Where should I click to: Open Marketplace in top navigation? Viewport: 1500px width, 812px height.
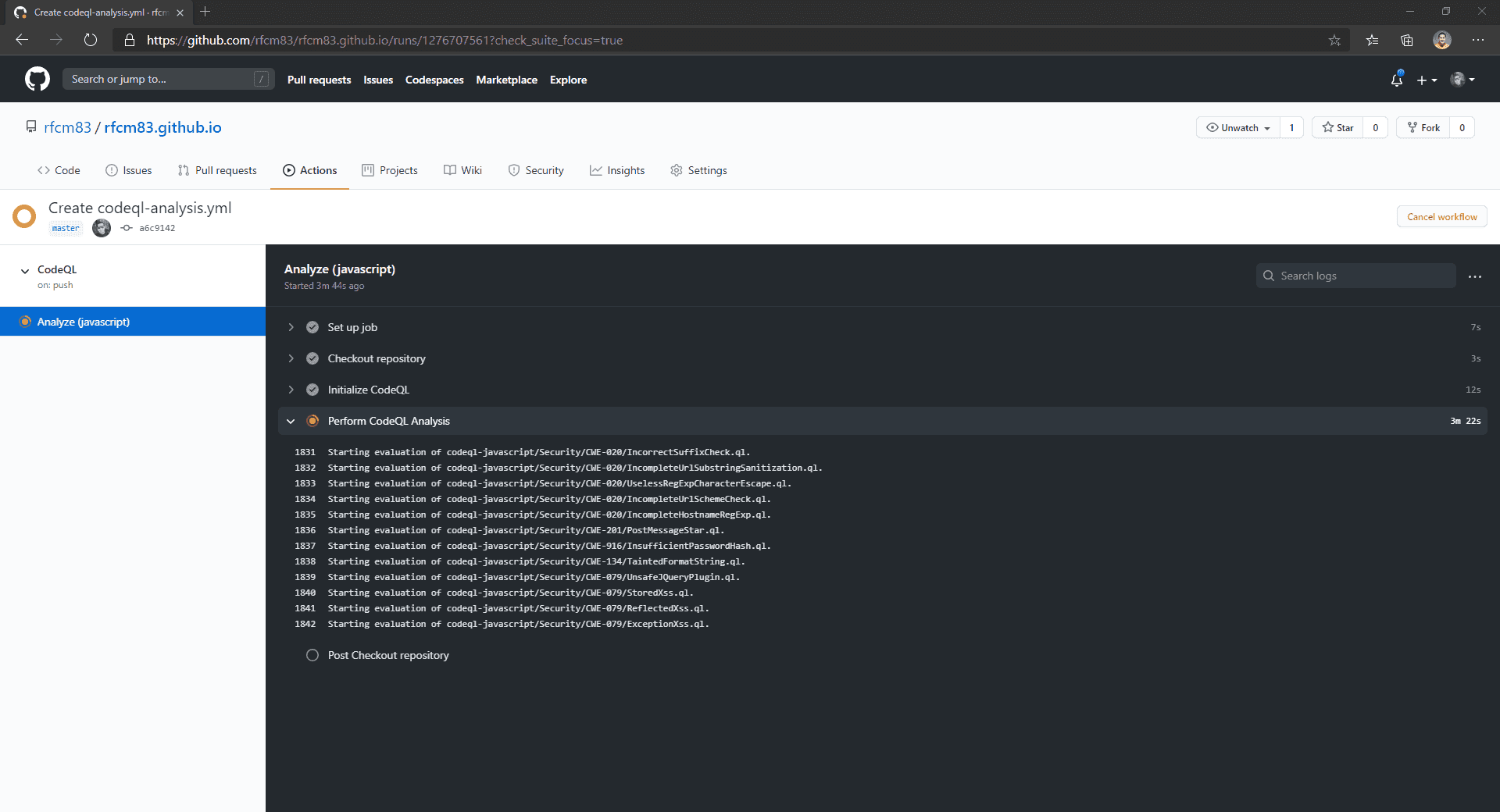[506, 80]
